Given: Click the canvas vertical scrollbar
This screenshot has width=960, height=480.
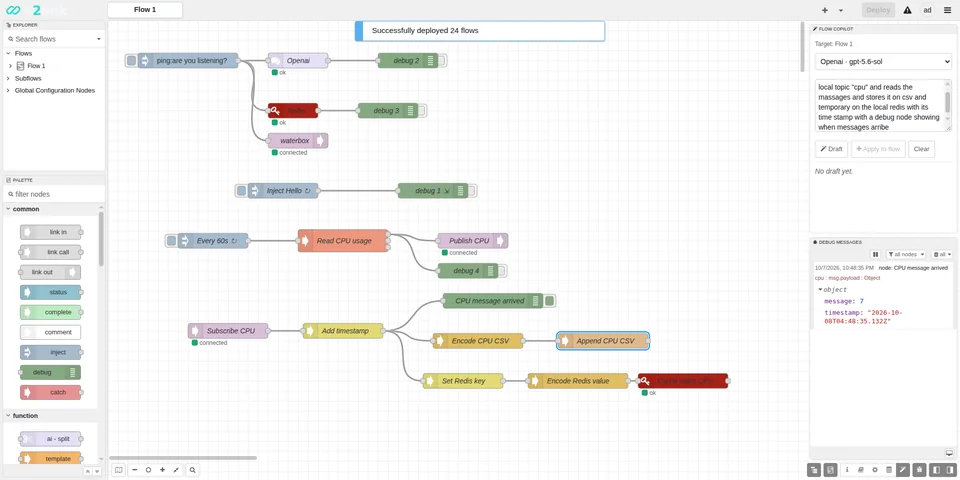Looking at the screenshot, I should pyautogui.click(x=802, y=48).
